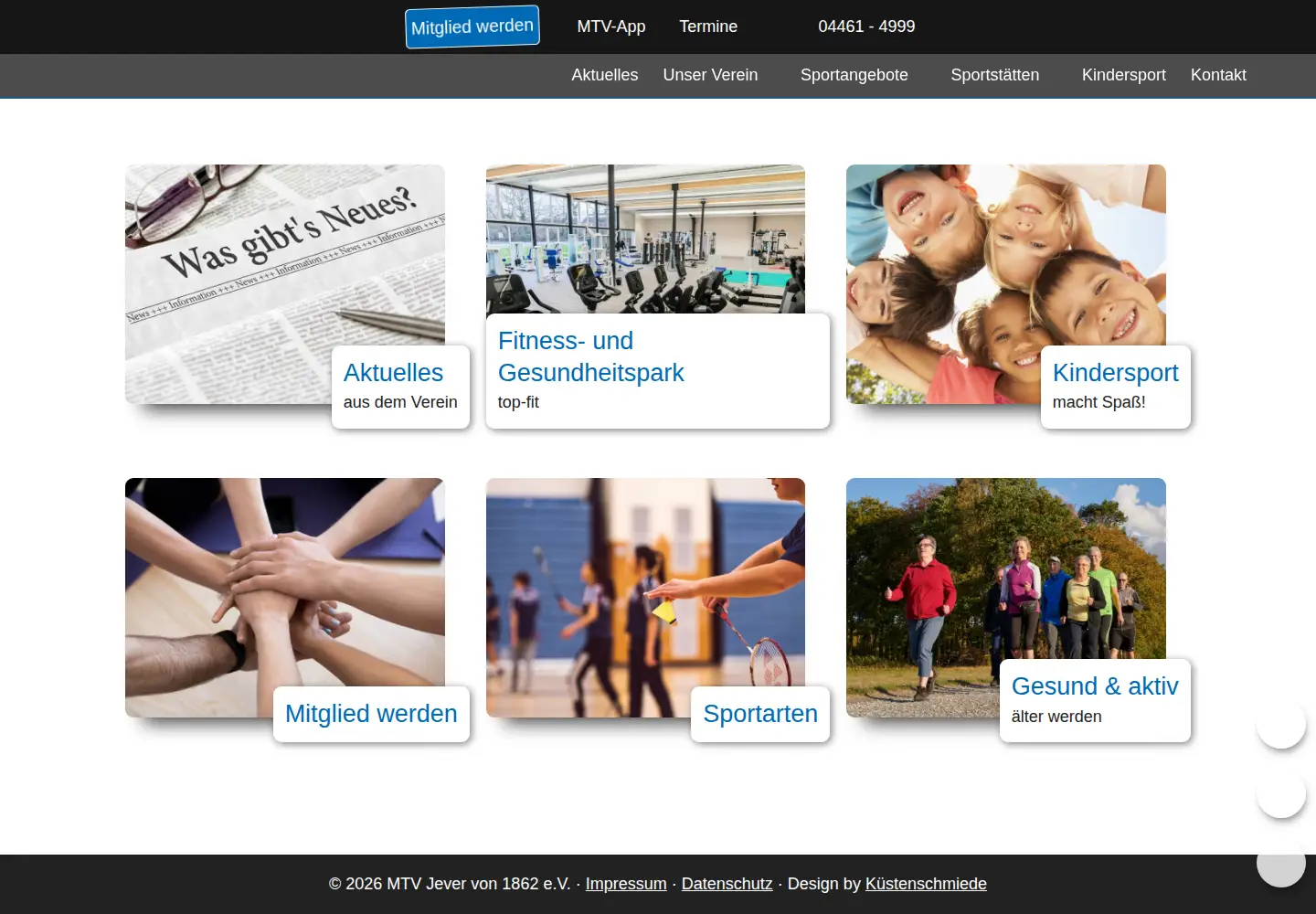This screenshot has height=914, width=1316.
Task: Click the '© 2026 MTV Jever von 1862 e.V.' text
Action: tap(450, 884)
